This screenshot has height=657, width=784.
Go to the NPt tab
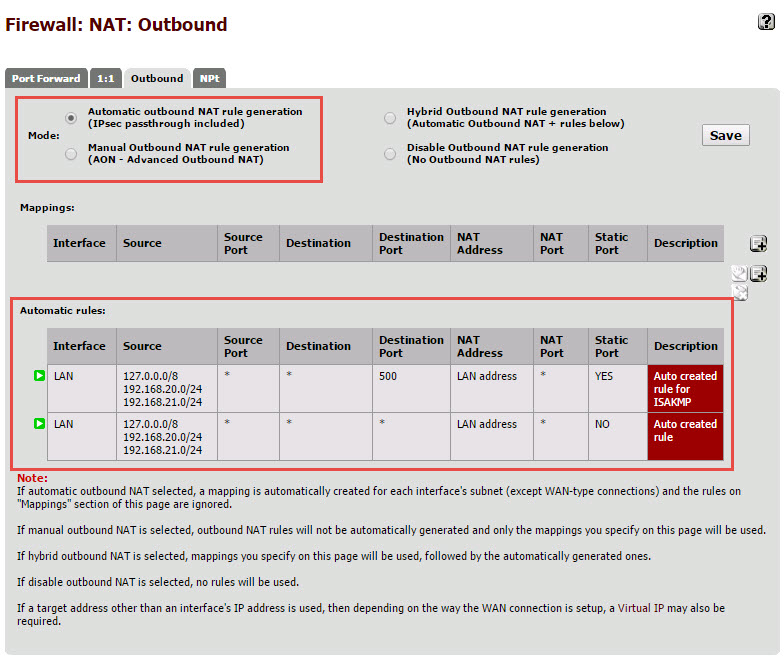pyautogui.click(x=210, y=78)
